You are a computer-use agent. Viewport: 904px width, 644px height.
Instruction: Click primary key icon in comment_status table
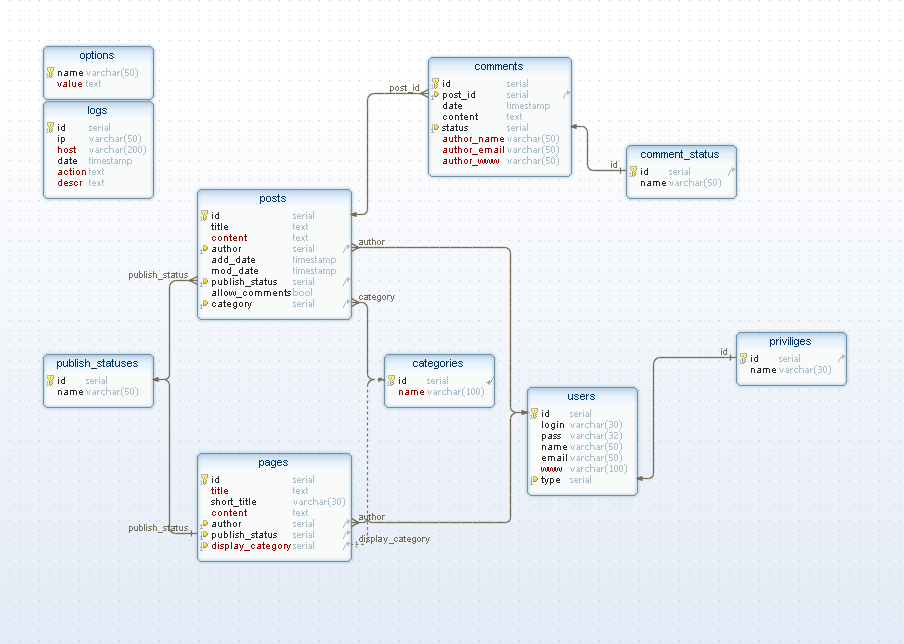pos(633,172)
